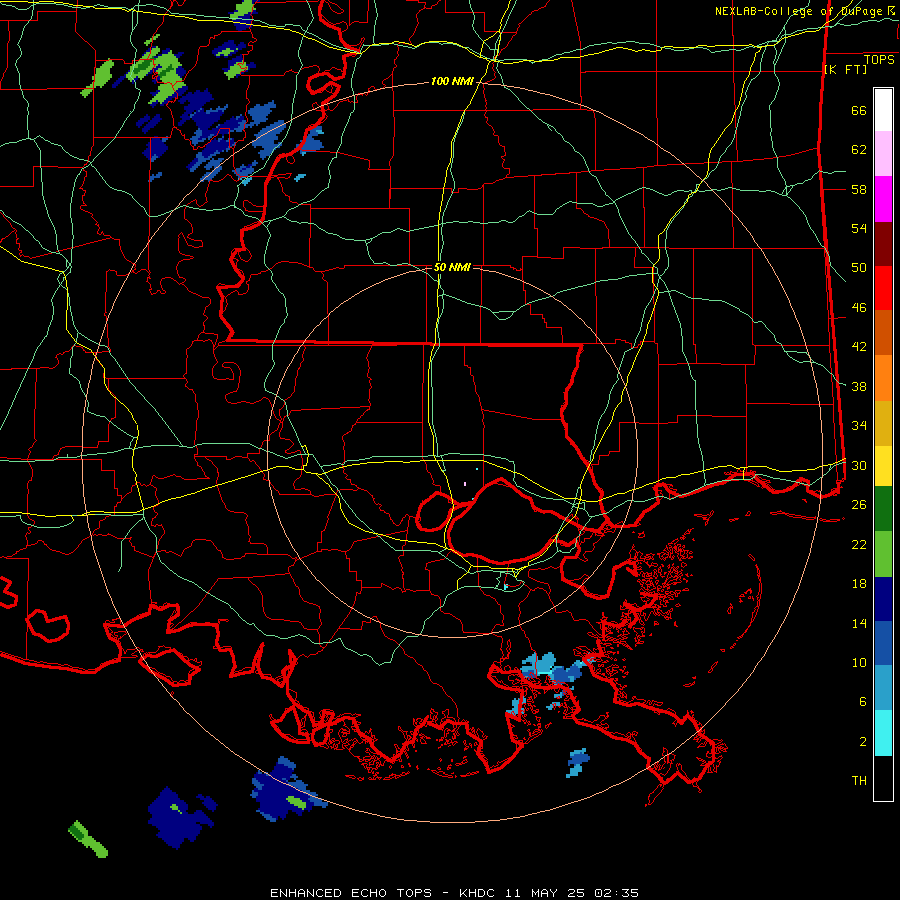The image size is (900, 900).
Task: Click the "22" legend value
Action: pos(859,544)
